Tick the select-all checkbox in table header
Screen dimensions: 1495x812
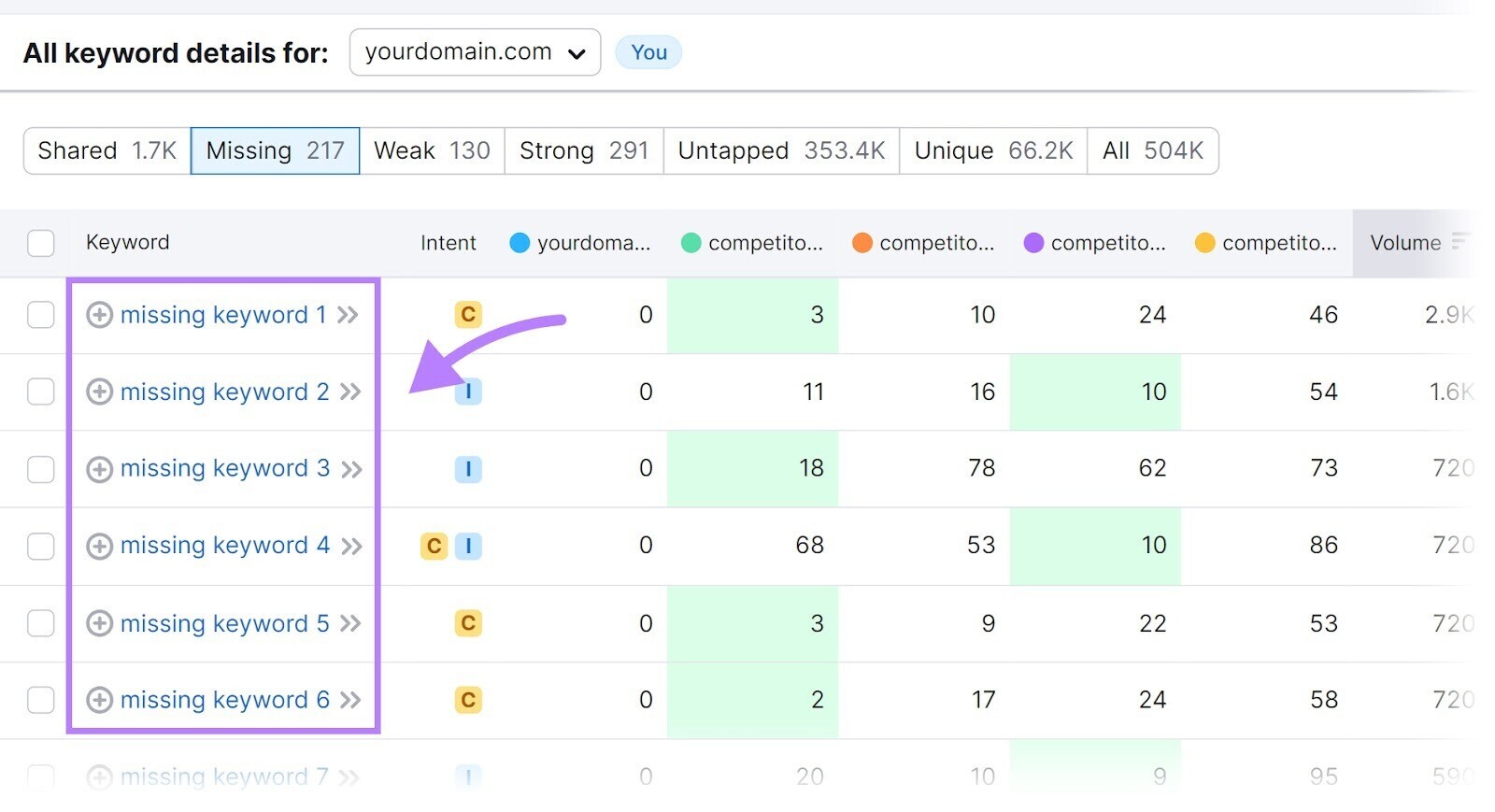[41, 243]
